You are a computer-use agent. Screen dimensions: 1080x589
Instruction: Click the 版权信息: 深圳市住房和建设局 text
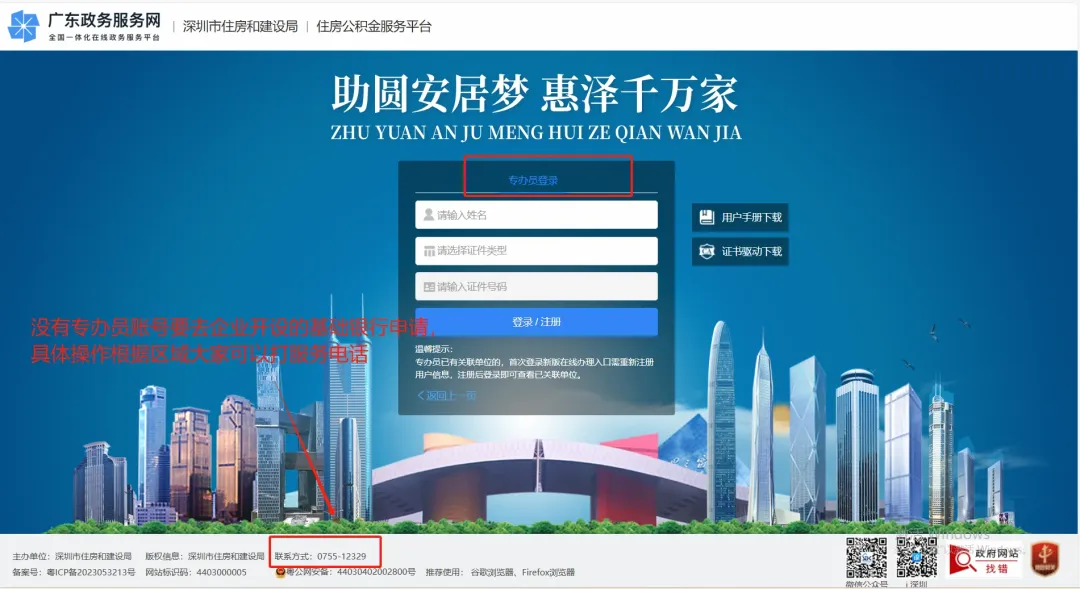[x=205, y=556]
